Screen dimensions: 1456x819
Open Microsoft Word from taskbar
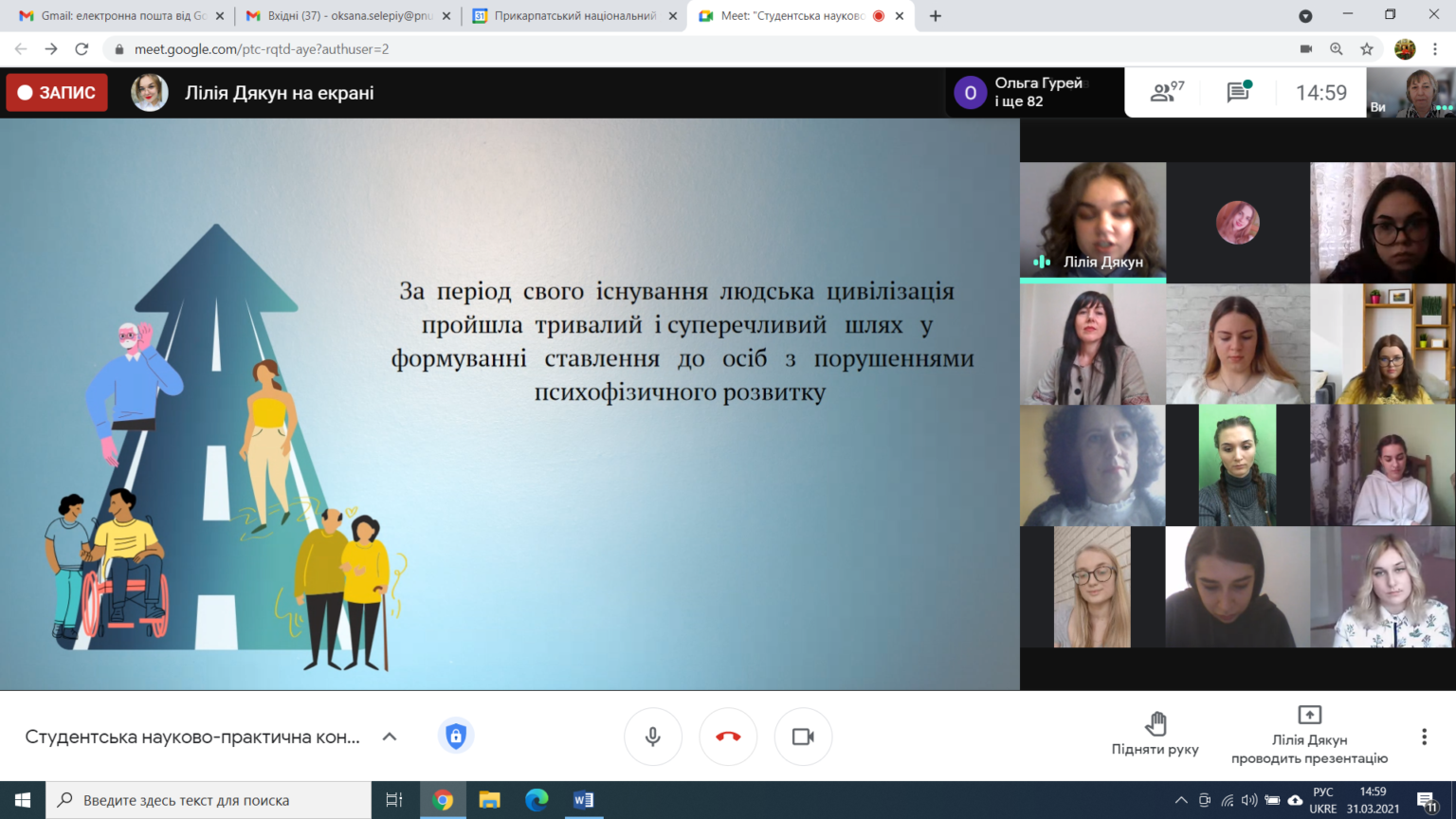(583, 800)
